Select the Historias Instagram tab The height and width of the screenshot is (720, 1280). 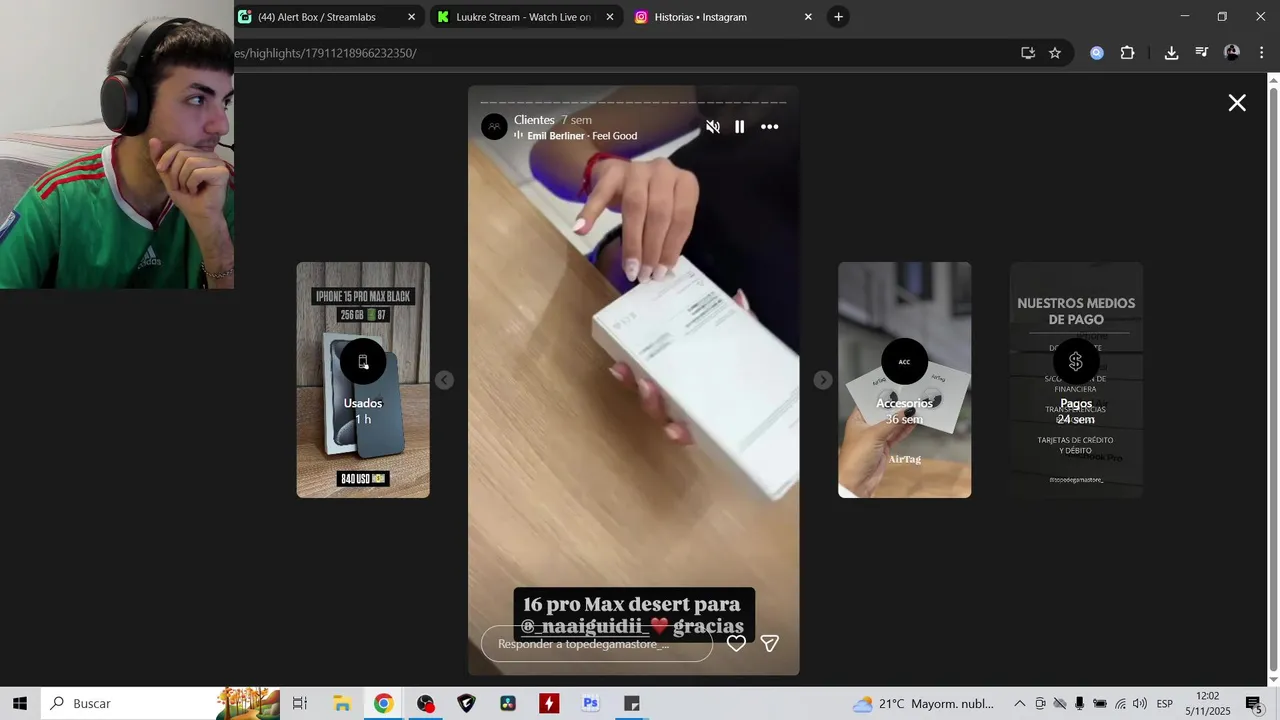coord(701,17)
